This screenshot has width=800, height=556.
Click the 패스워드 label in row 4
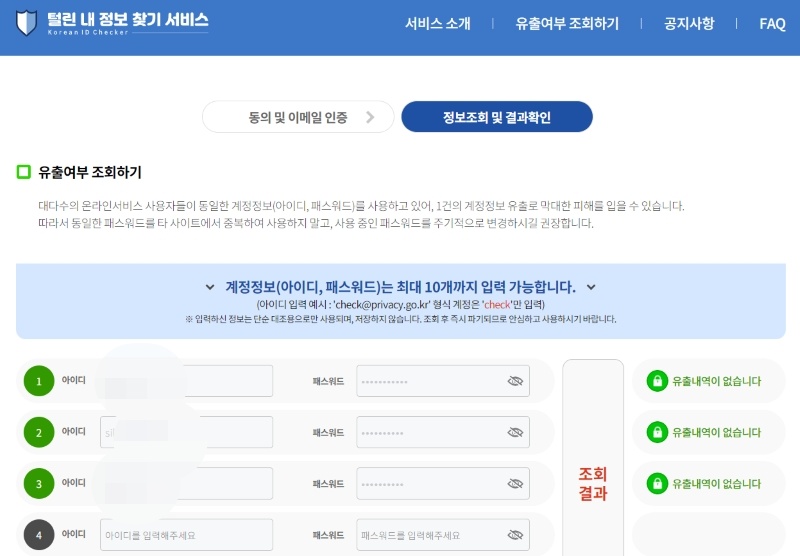tap(328, 535)
